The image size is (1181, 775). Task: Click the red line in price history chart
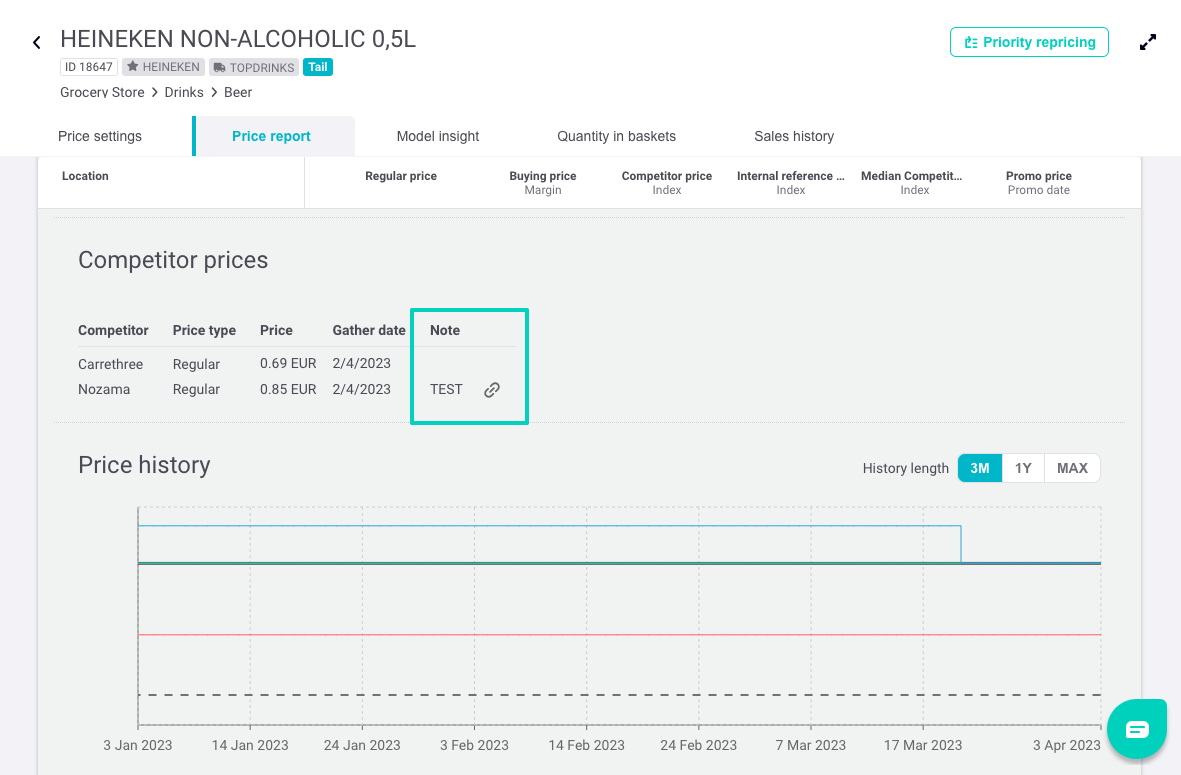tap(619, 635)
